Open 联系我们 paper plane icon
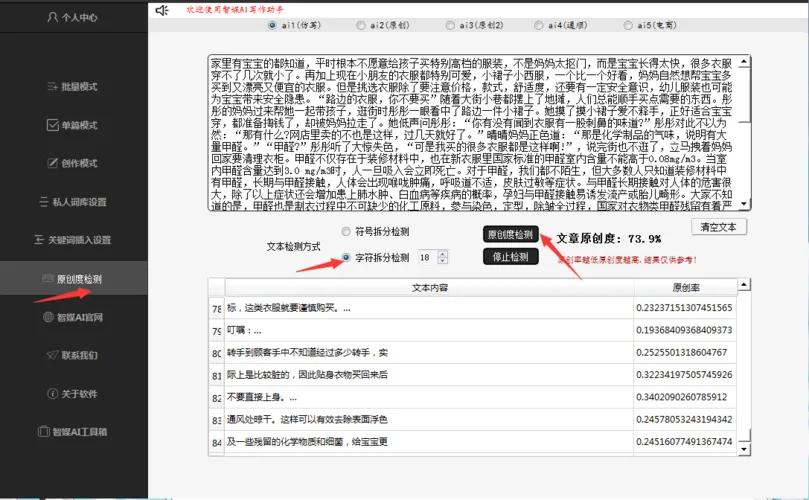Image resolution: width=809 pixels, height=500 pixels. pyautogui.click(x=53, y=355)
